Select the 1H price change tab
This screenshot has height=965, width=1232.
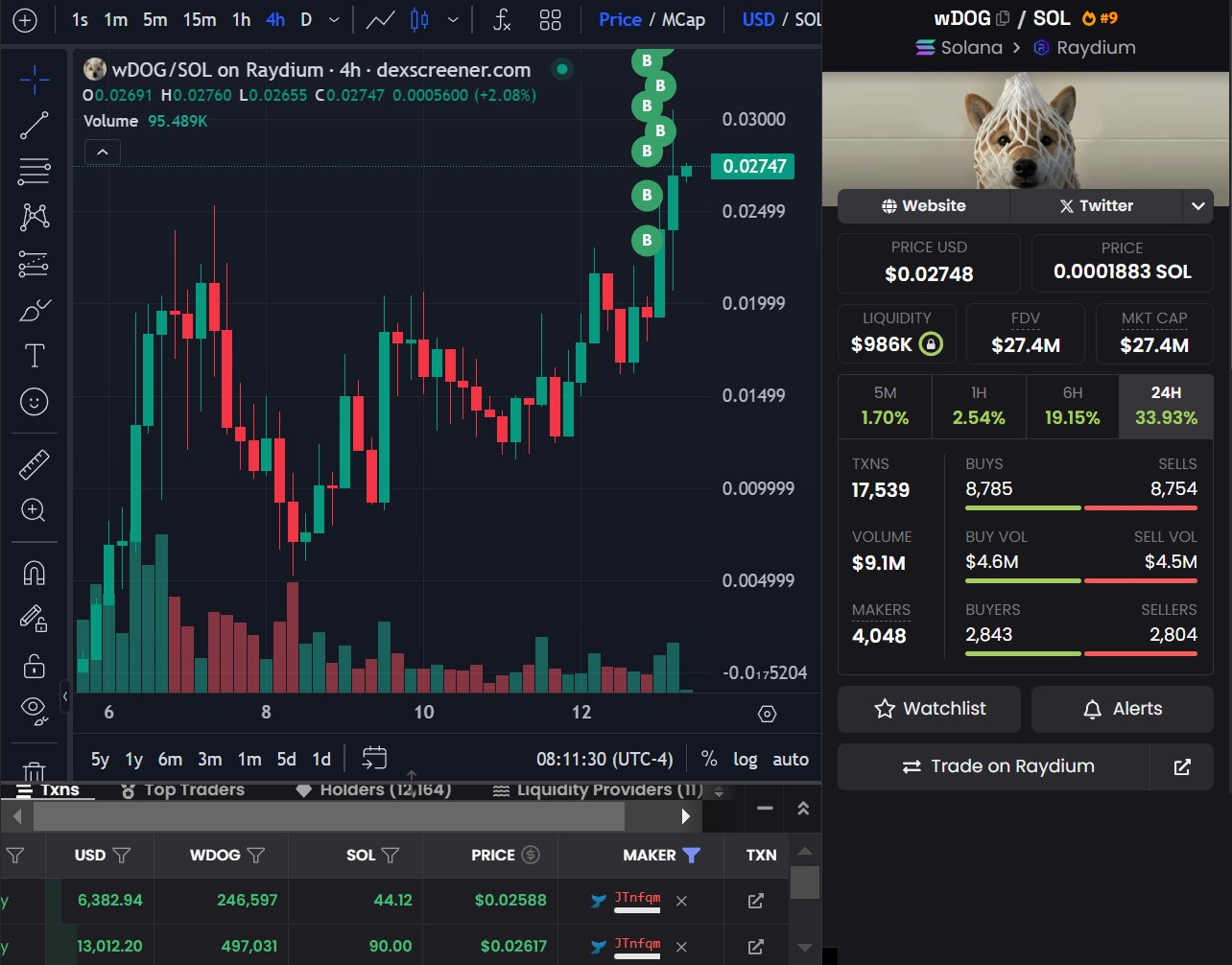tap(979, 406)
